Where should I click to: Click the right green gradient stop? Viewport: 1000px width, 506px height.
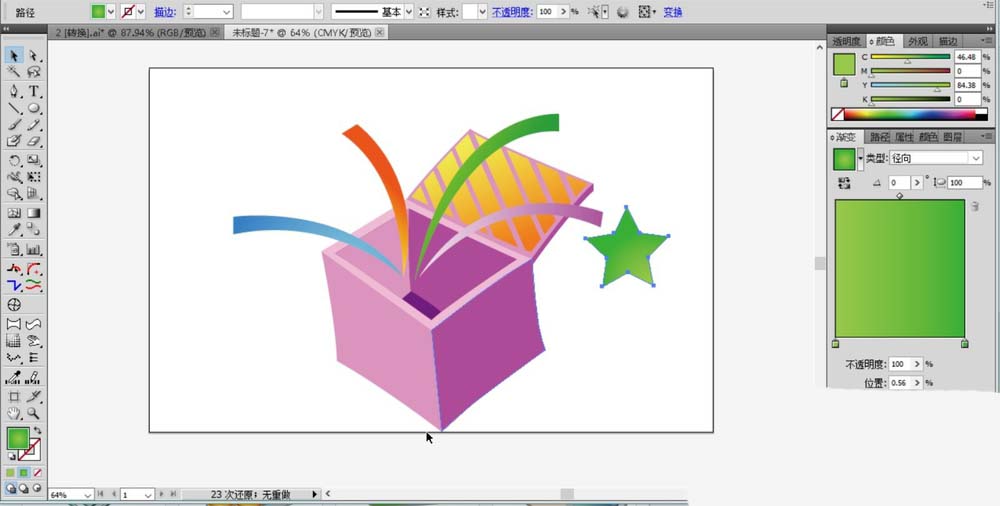coord(964,344)
